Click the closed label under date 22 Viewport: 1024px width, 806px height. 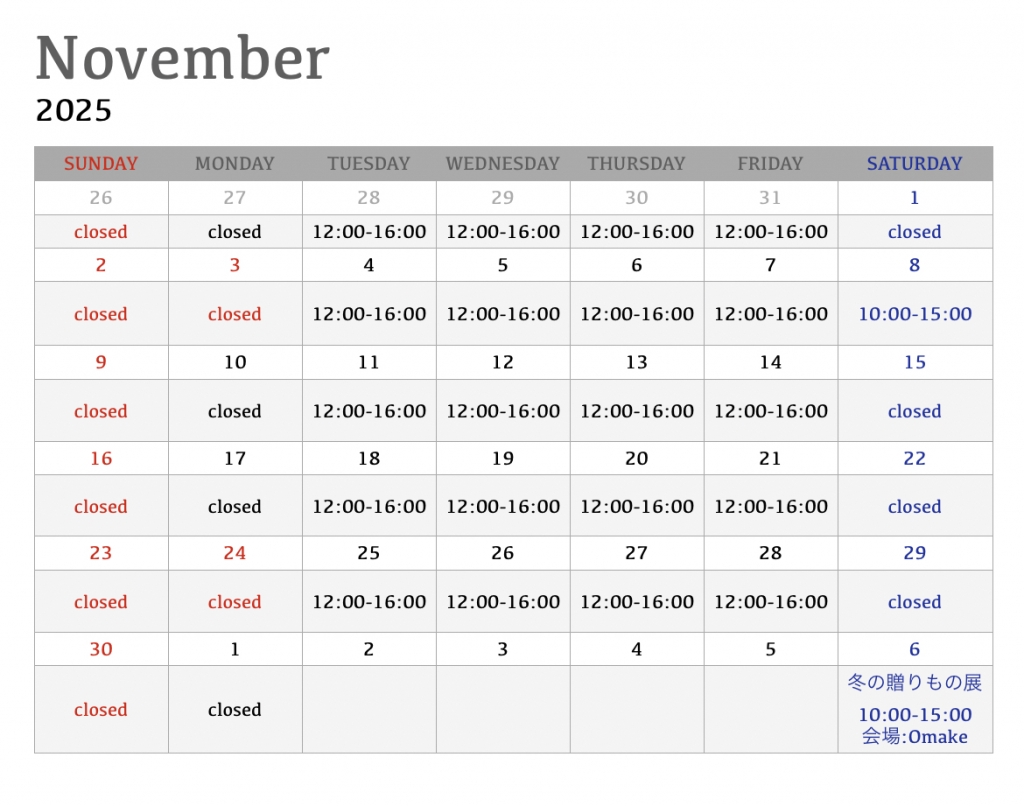click(x=914, y=507)
